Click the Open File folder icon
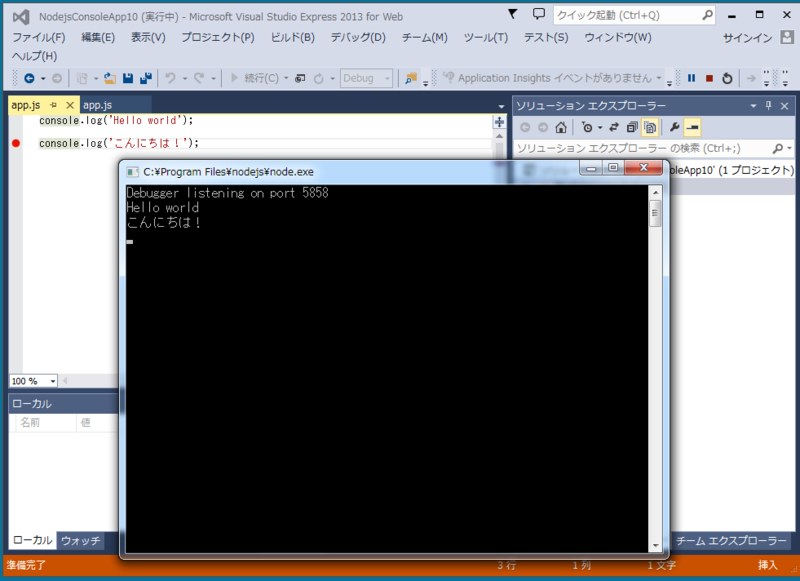 (110, 78)
